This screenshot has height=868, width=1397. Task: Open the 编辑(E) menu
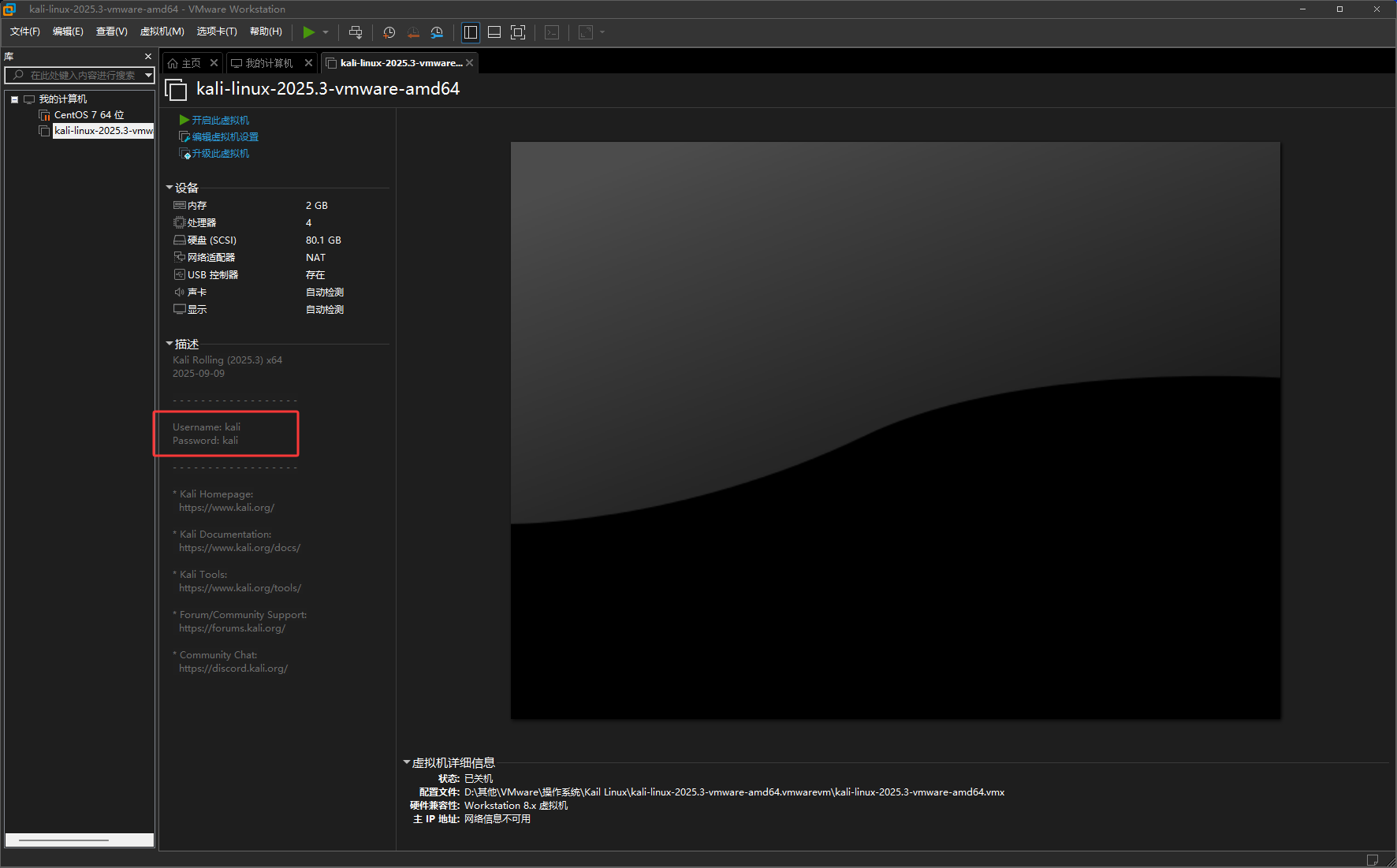click(x=68, y=32)
